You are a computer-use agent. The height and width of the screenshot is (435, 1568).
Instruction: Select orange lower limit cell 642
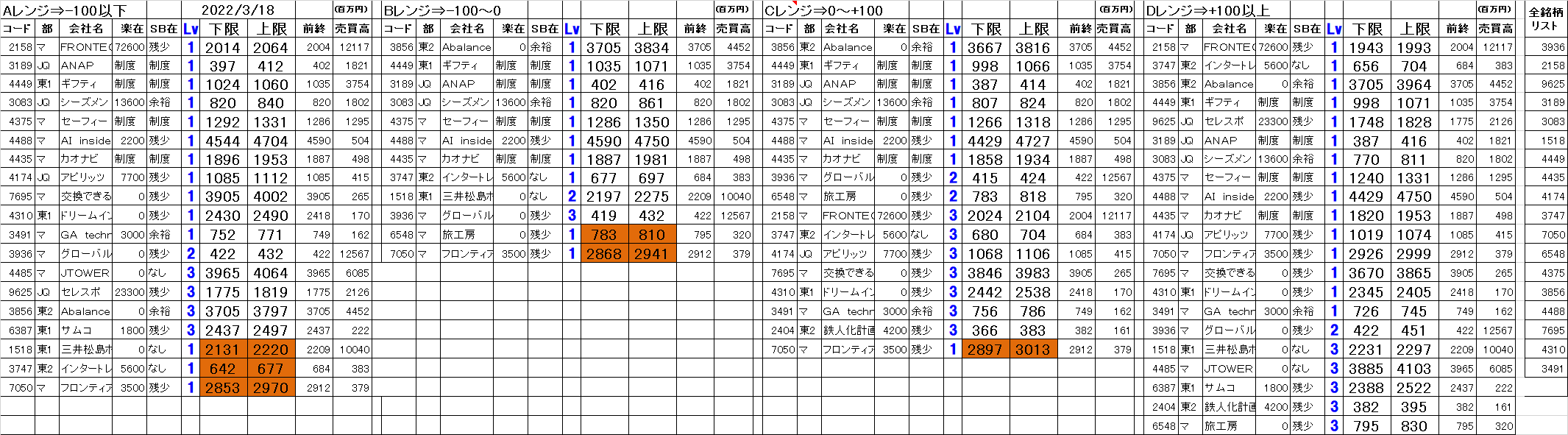[222, 369]
